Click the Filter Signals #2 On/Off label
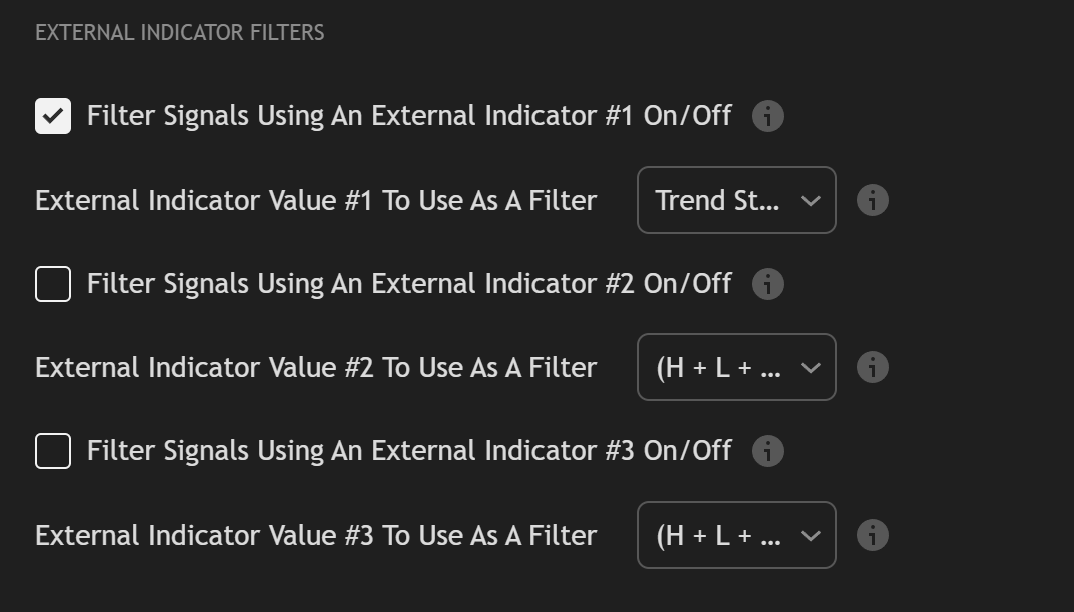 408,284
